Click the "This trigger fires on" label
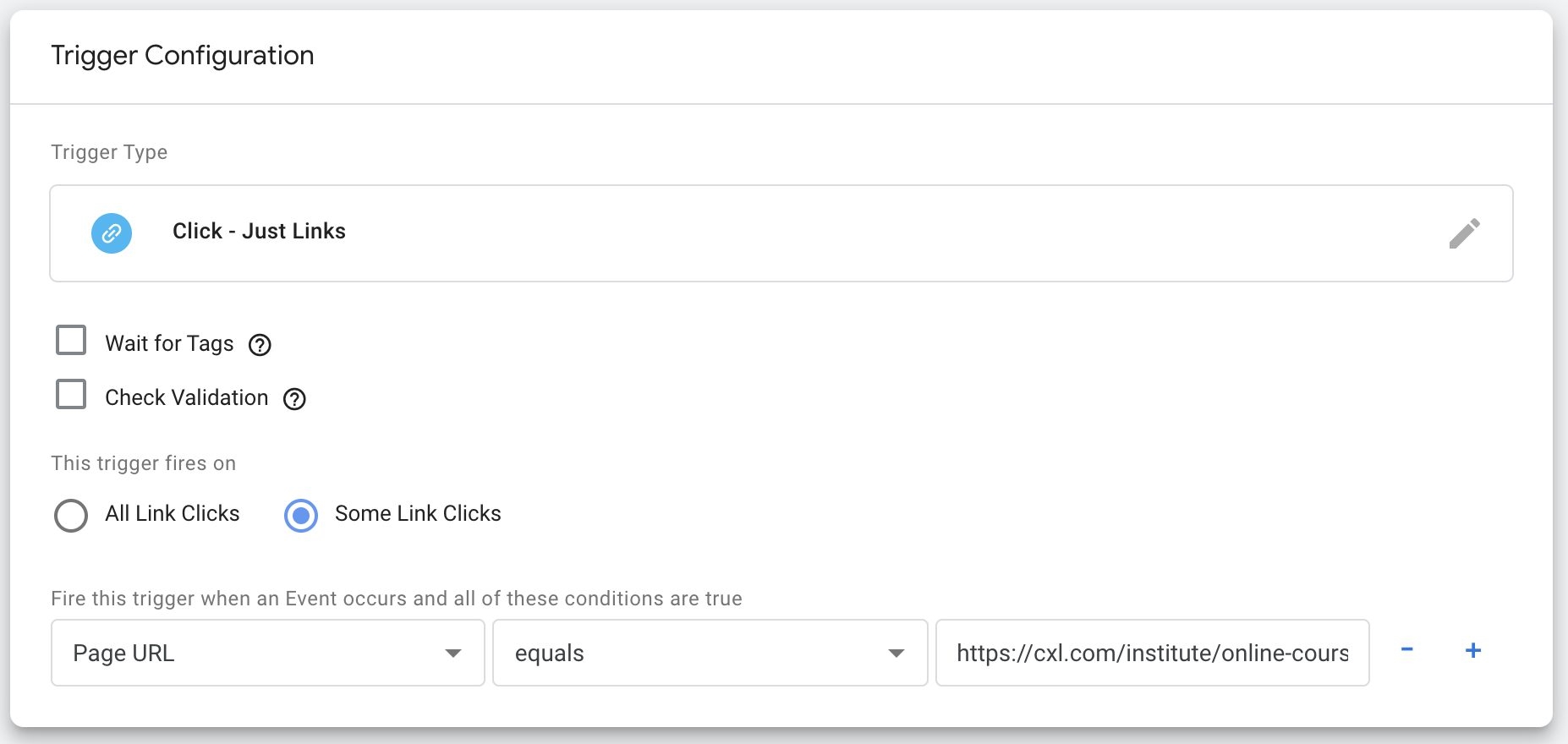 (143, 463)
